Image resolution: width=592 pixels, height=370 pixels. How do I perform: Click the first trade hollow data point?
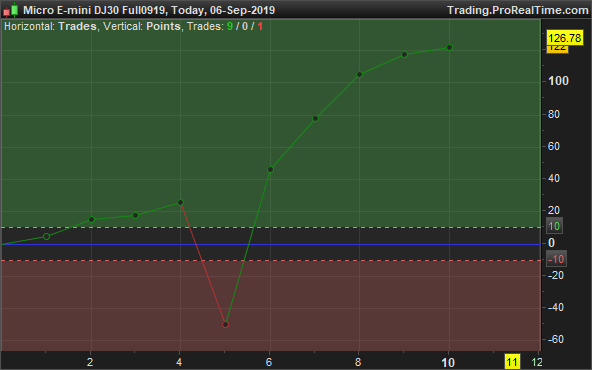coord(46,237)
